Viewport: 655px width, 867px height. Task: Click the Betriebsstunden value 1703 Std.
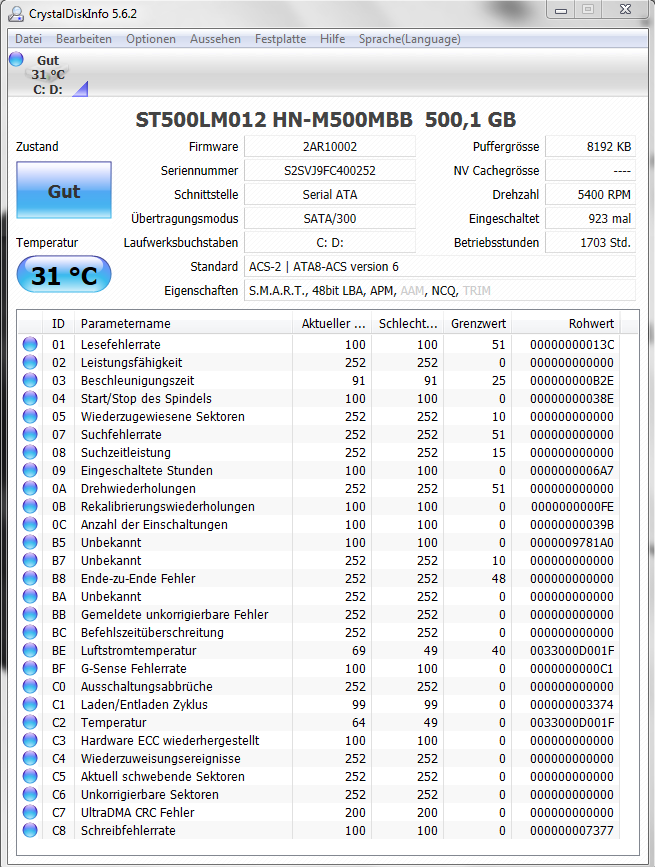590,242
